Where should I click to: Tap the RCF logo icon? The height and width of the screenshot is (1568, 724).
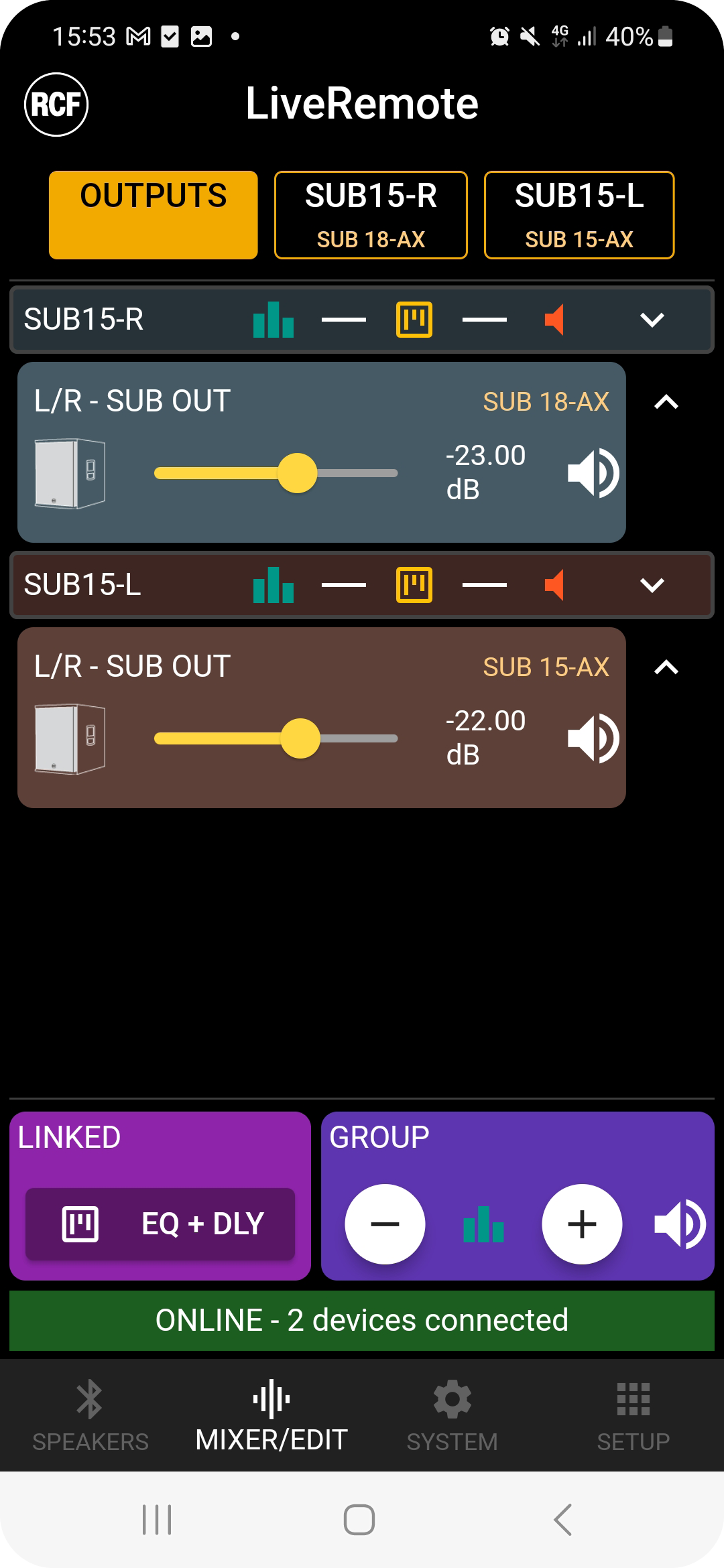point(56,105)
